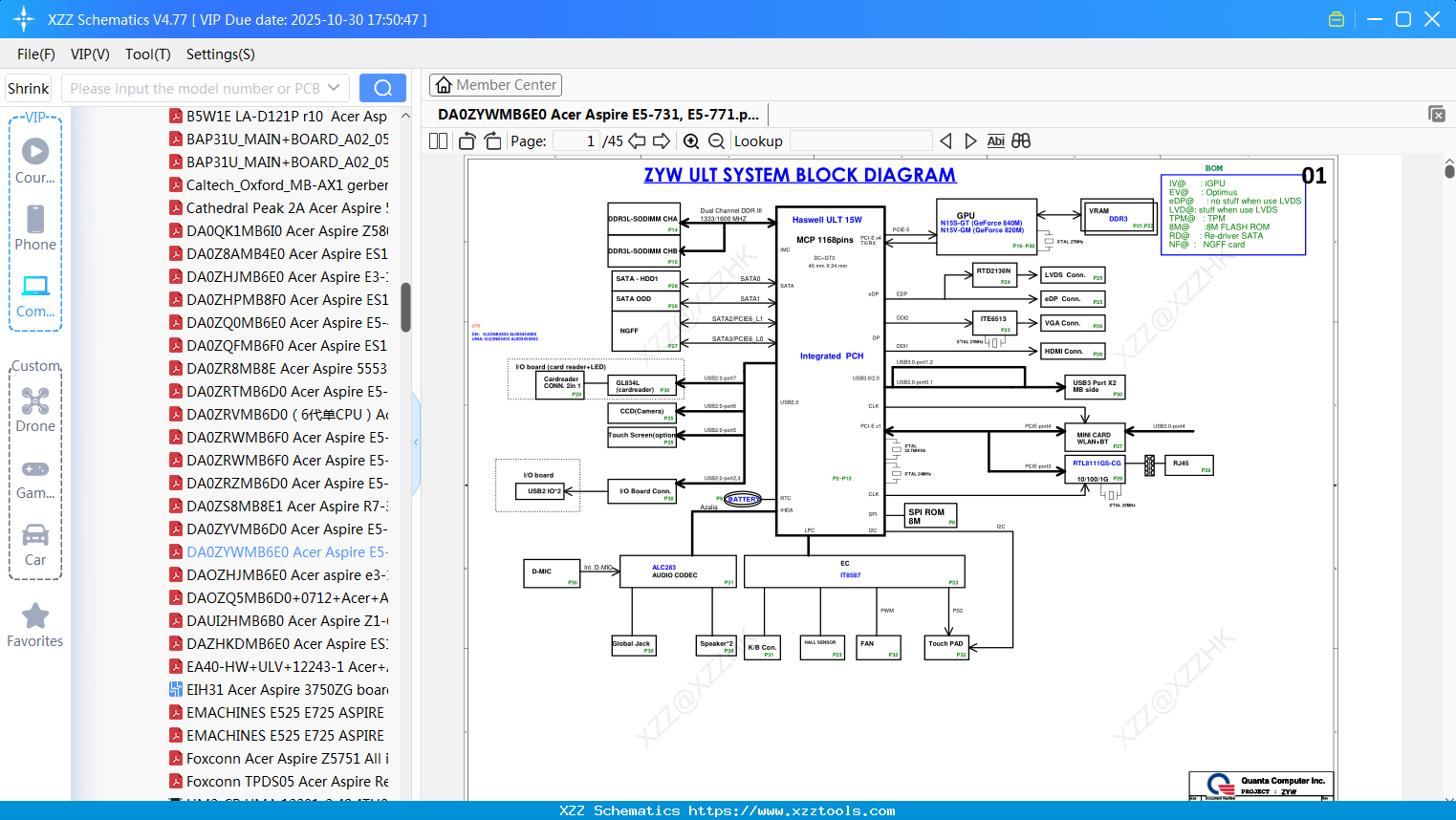Viewport: 1456px width, 820px height.
Task: Switch to the Member Center tab
Action: (x=495, y=85)
